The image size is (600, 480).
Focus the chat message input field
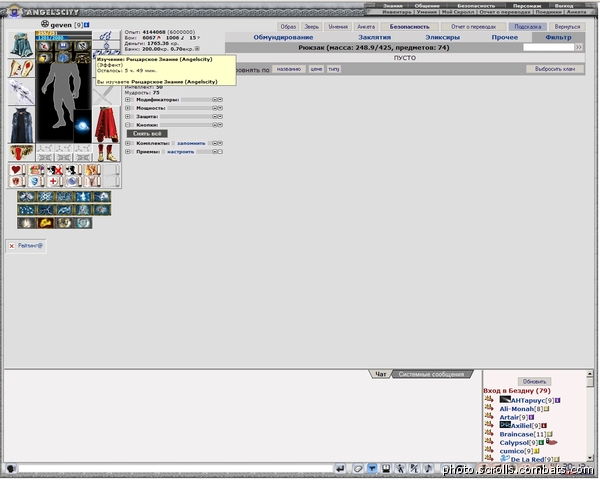[175, 469]
